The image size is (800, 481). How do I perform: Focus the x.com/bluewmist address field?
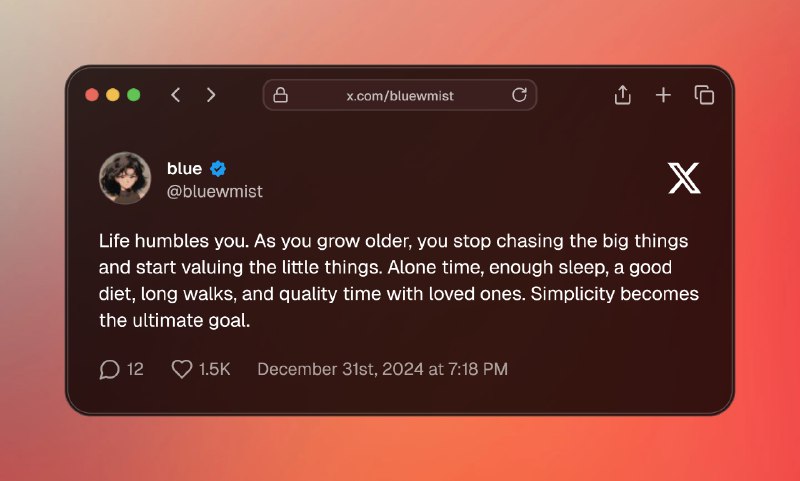pos(400,95)
